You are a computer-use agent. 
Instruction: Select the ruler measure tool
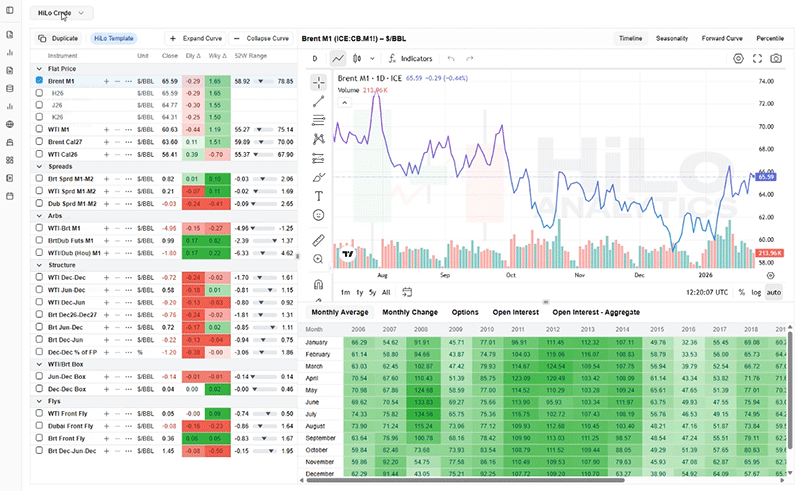click(319, 240)
